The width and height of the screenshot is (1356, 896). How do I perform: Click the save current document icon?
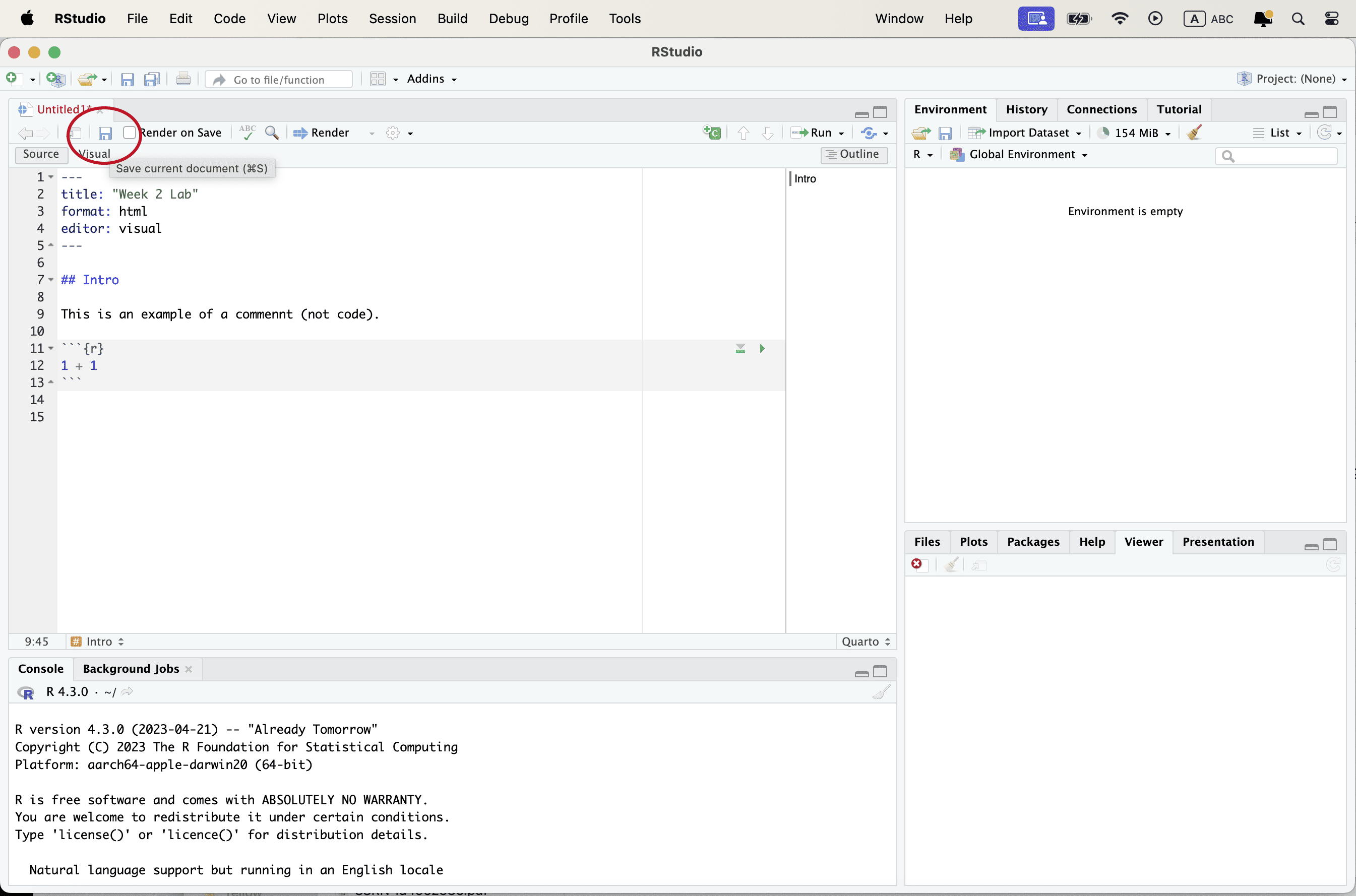(104, 133)
